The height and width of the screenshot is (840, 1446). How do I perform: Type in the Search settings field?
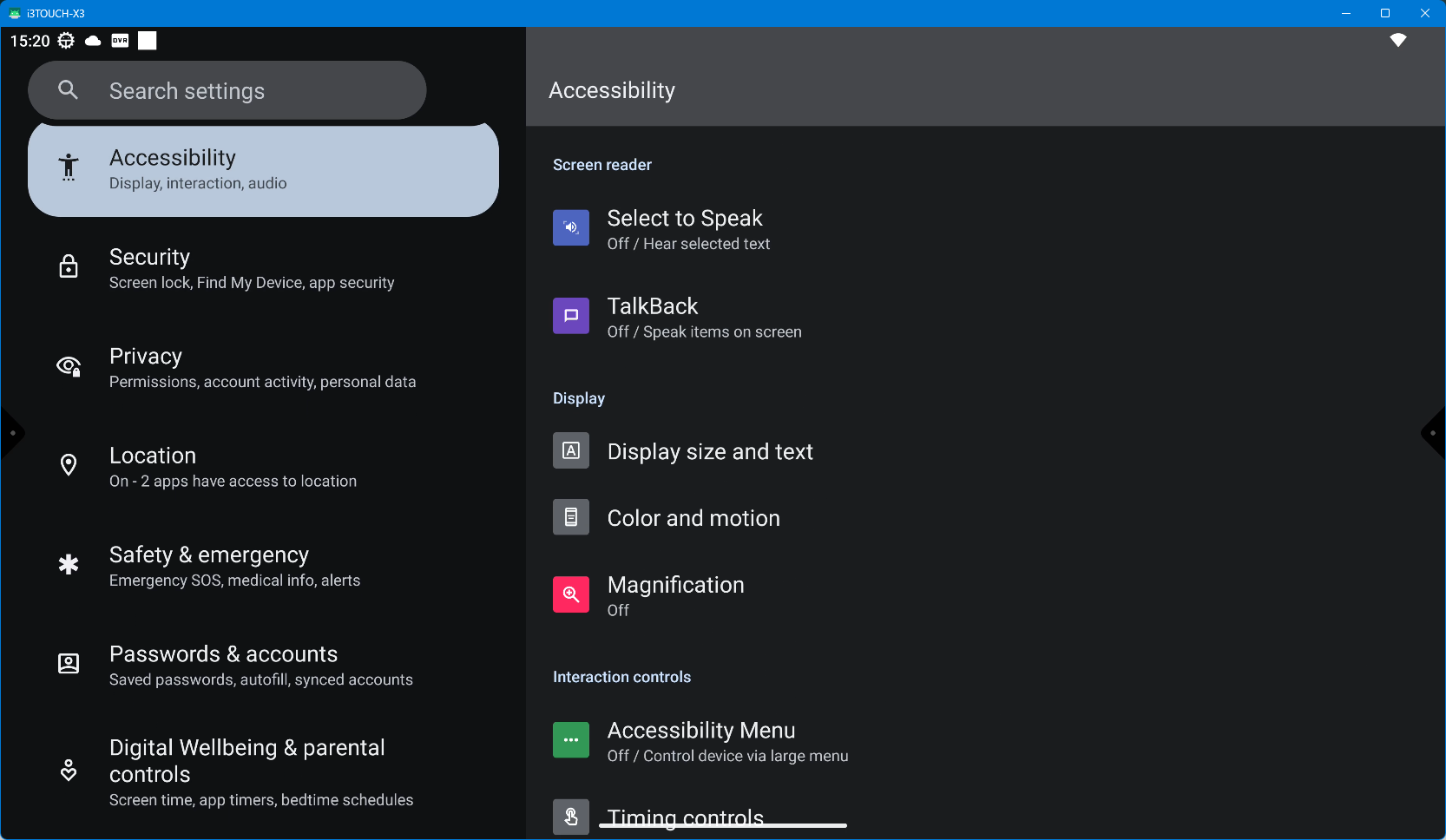pos(252,90)
